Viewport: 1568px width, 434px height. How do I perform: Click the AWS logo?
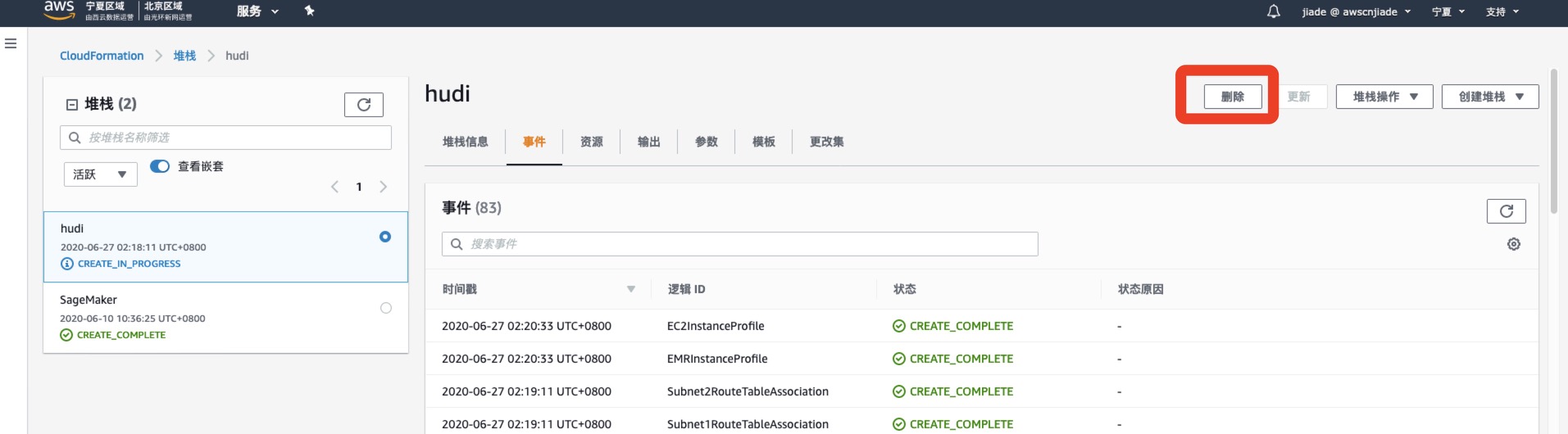(x=59, y=10)
